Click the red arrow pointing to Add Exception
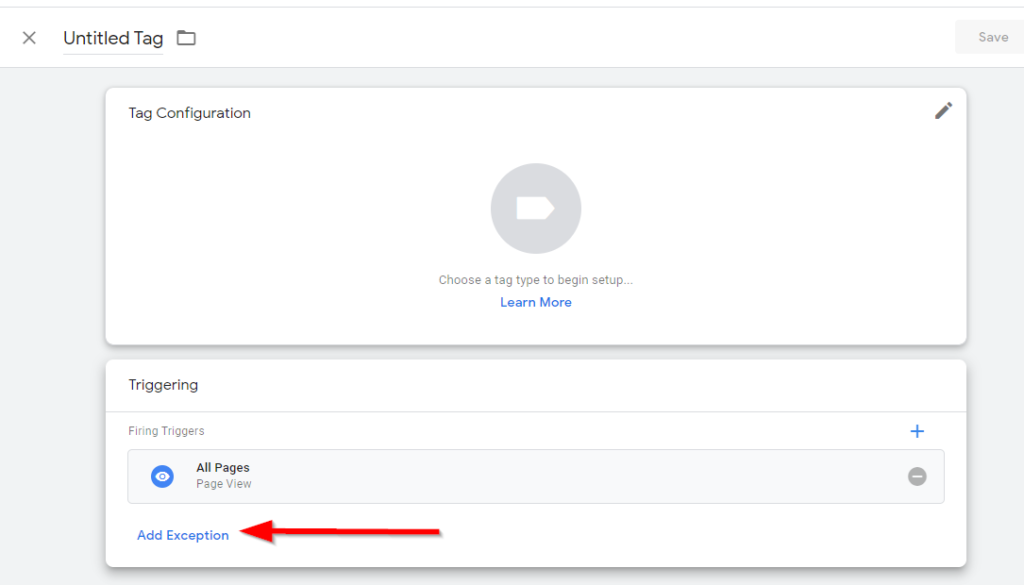The width and height of the screenshot is (1024, 585). [x=340, y=531]
